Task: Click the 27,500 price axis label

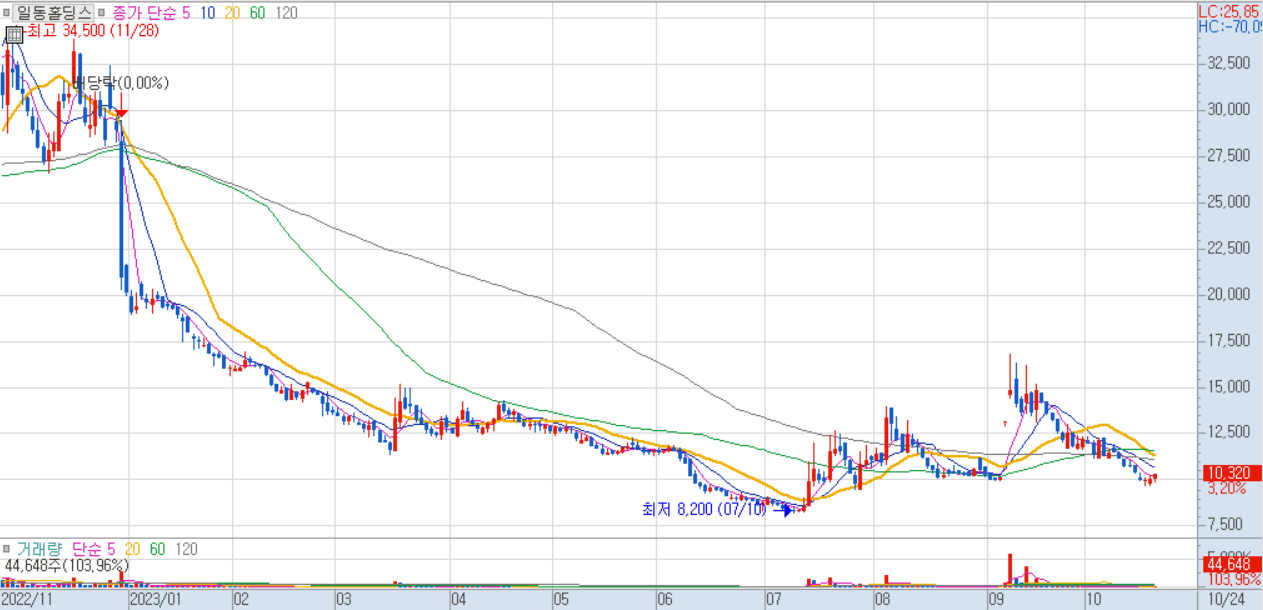Action: point(1229,155)
